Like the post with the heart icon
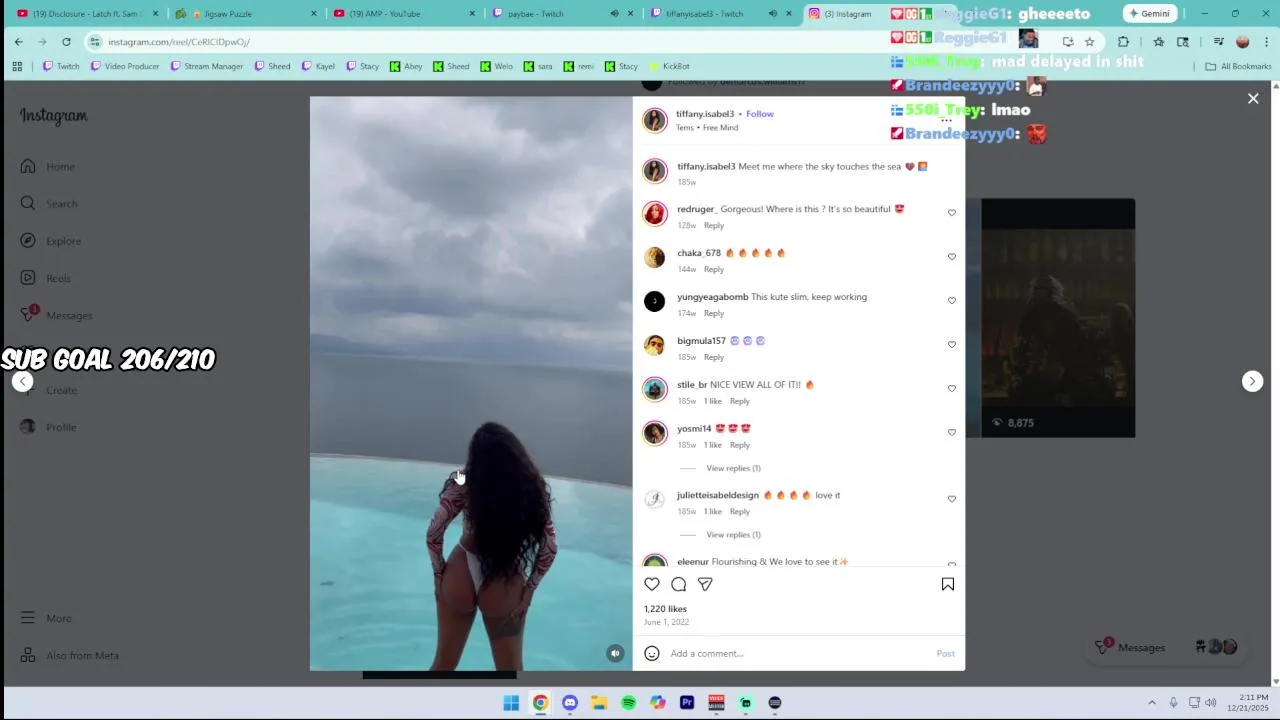This screenshot has width=1280, height=720. pos(652,584)
